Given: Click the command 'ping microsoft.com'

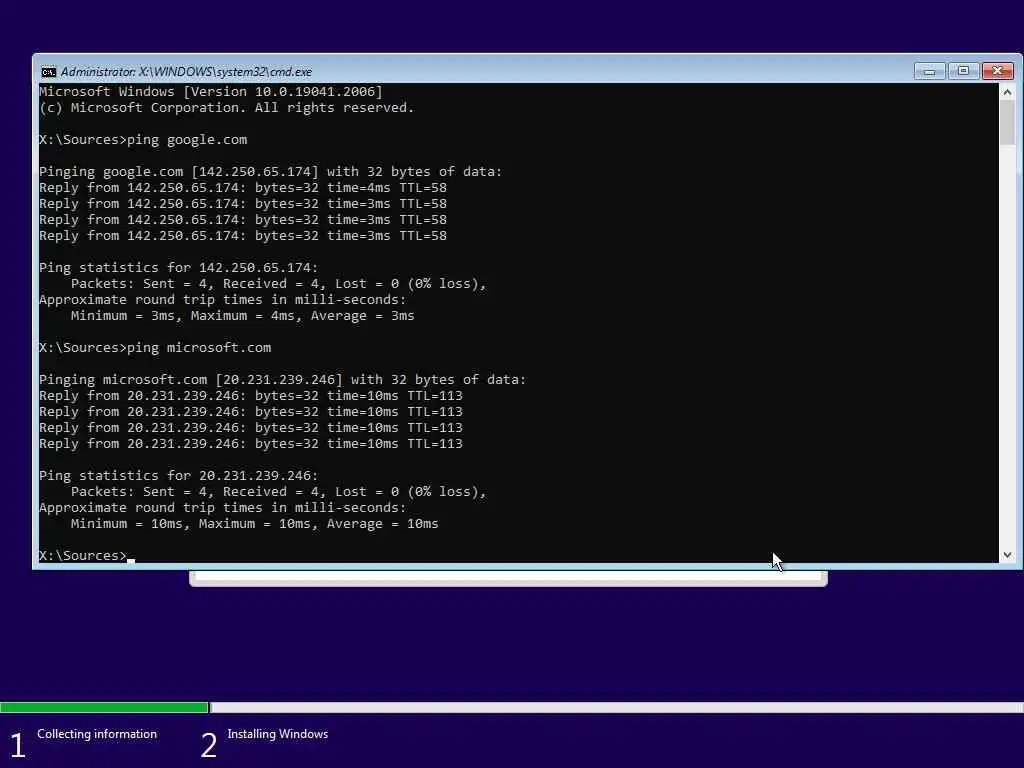Looking at the screenshot, I should coord(199,347).
